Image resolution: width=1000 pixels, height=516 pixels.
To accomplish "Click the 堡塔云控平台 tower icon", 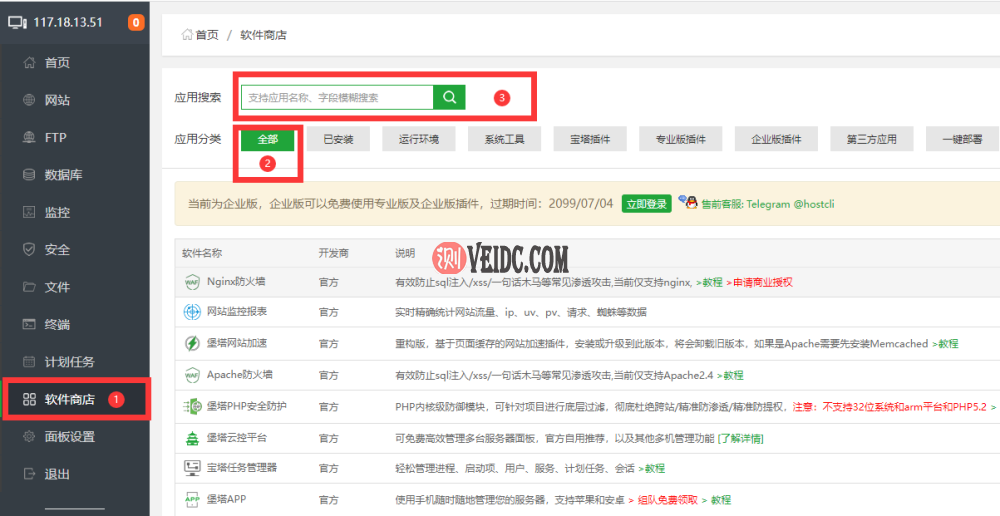I will pos(192,438).
